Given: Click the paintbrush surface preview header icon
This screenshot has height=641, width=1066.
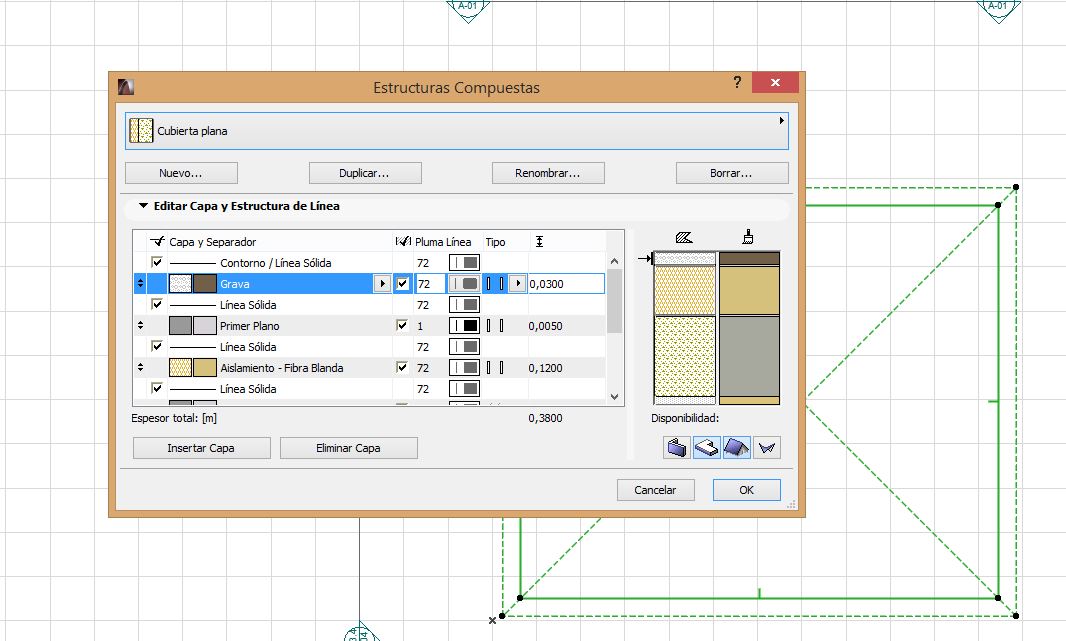Looking at the screenshot, I should click(748, 238).
